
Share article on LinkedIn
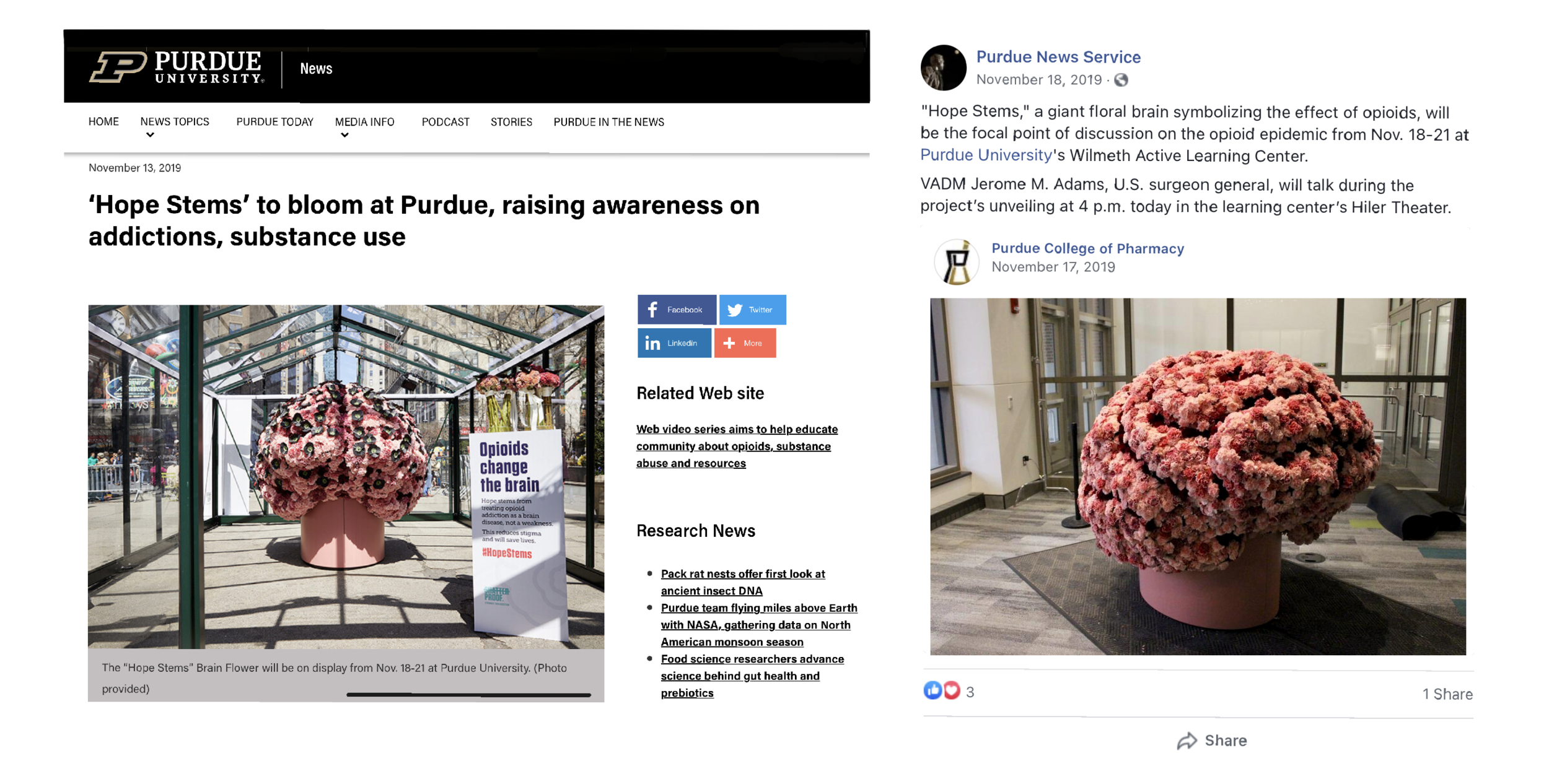(674, 343)
